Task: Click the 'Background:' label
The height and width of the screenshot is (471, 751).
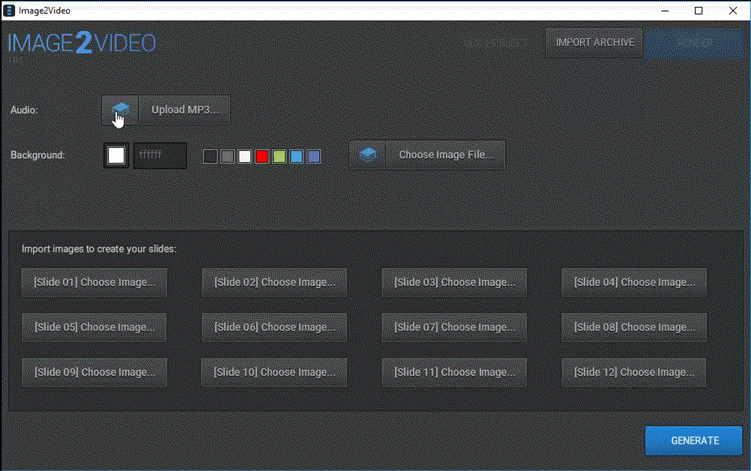Action: [37, 155]
